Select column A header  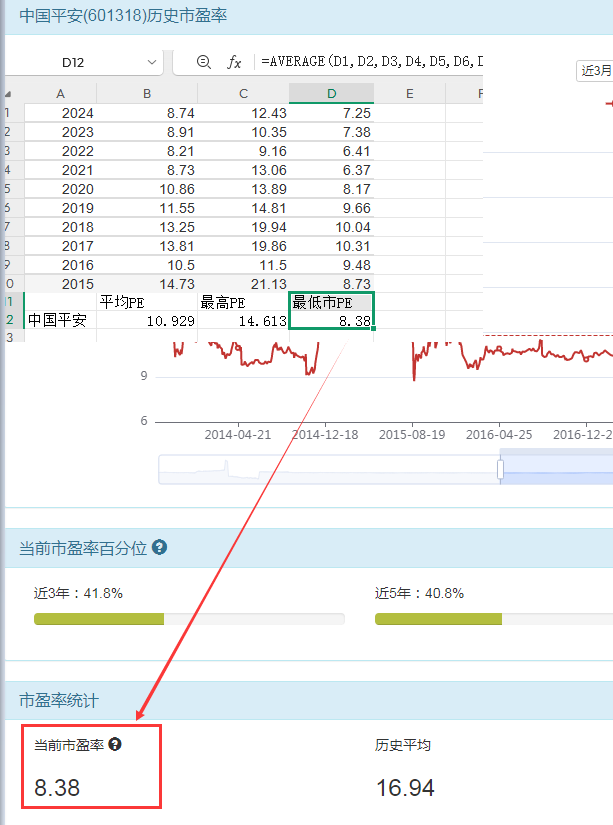pos(61,94)
